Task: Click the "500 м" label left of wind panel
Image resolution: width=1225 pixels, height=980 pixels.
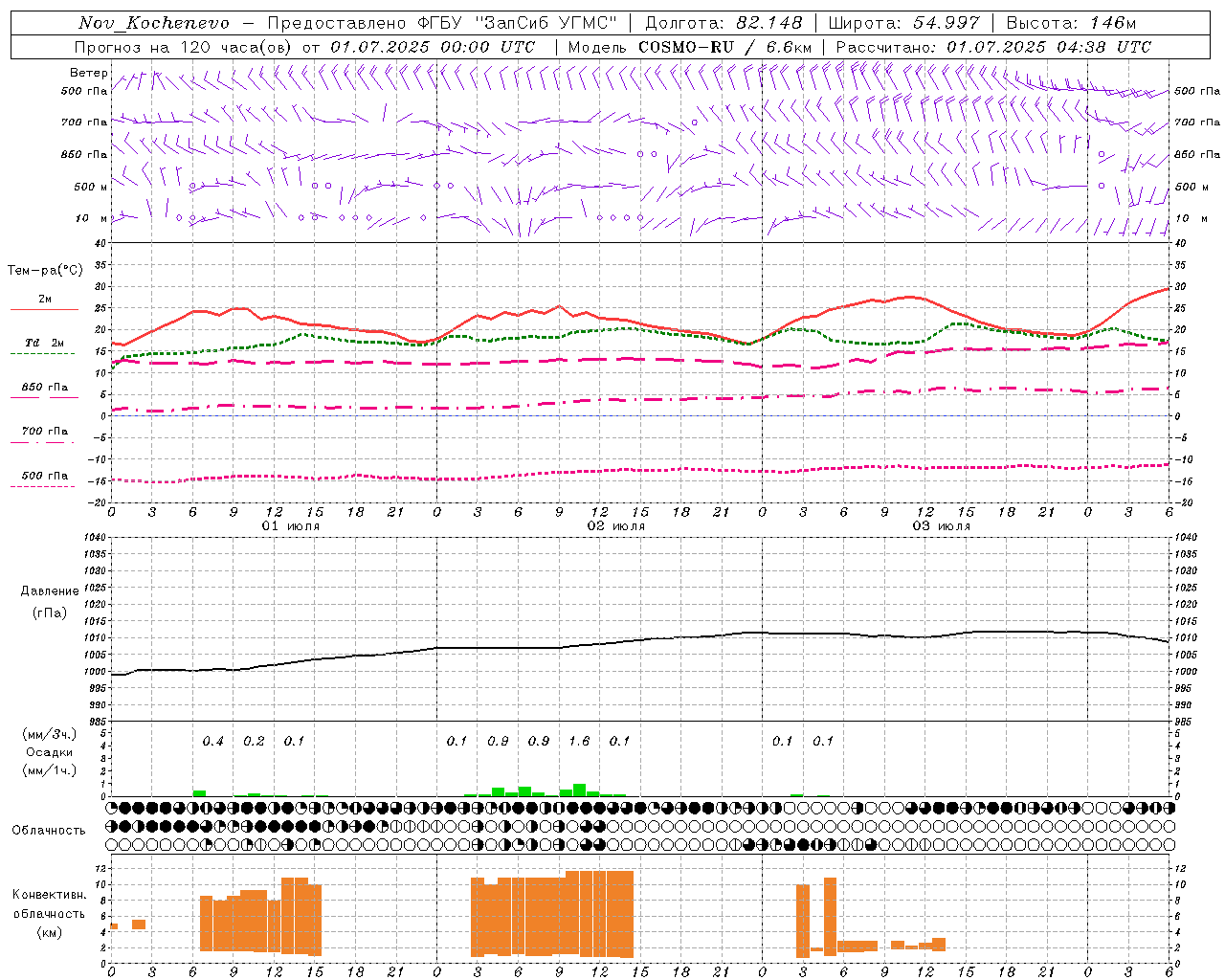Action: click(91, 187)
